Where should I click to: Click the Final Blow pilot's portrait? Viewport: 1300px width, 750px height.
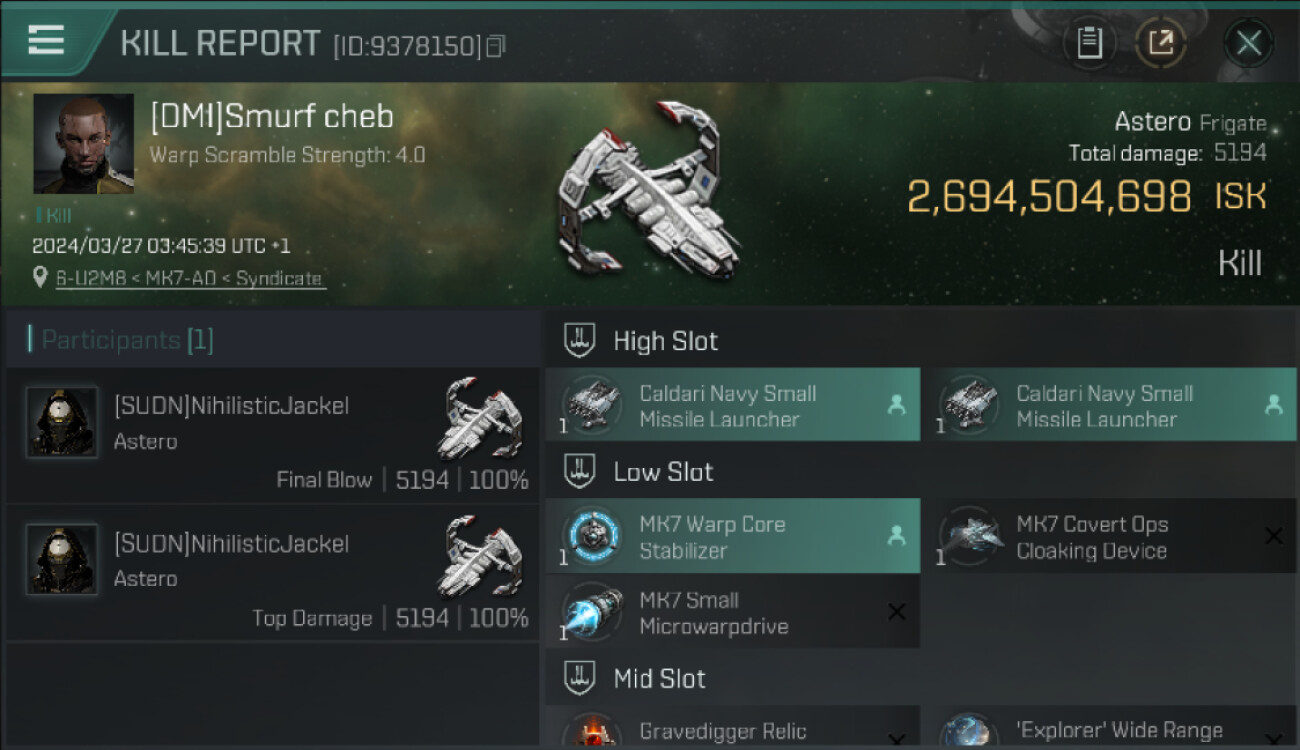coord(62,422)
